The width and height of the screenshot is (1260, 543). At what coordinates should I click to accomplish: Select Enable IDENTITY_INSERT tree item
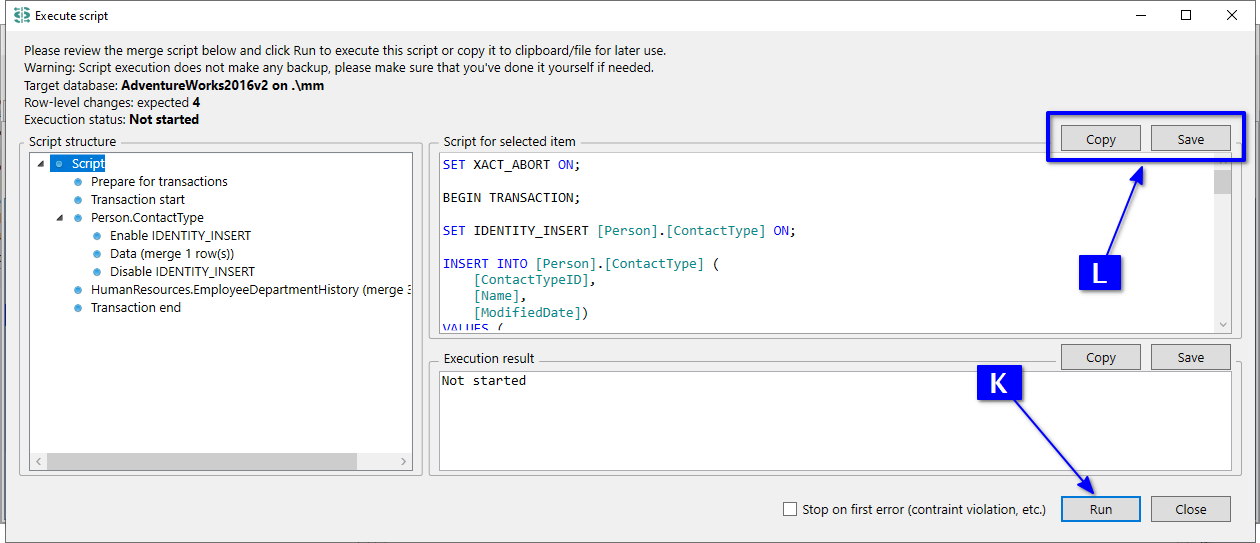tap(180, 235)
